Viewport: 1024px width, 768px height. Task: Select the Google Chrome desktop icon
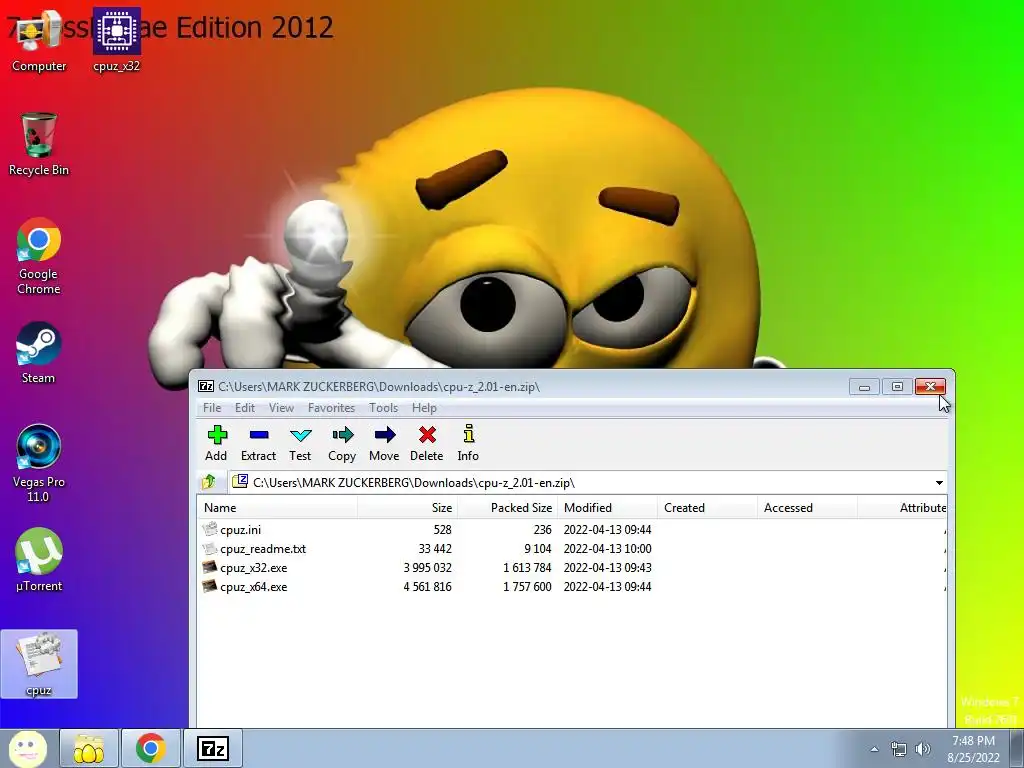[x=39, y=256]
